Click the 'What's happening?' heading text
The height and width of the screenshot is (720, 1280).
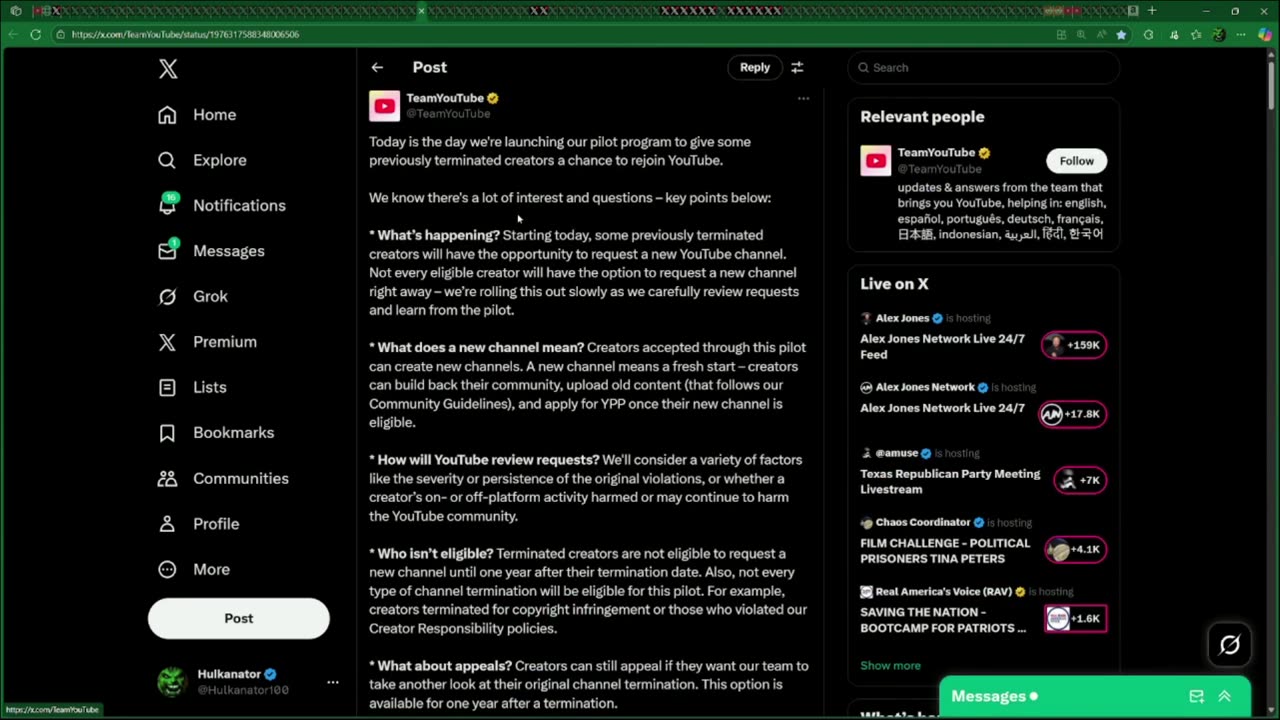click(x=438, y=235)
